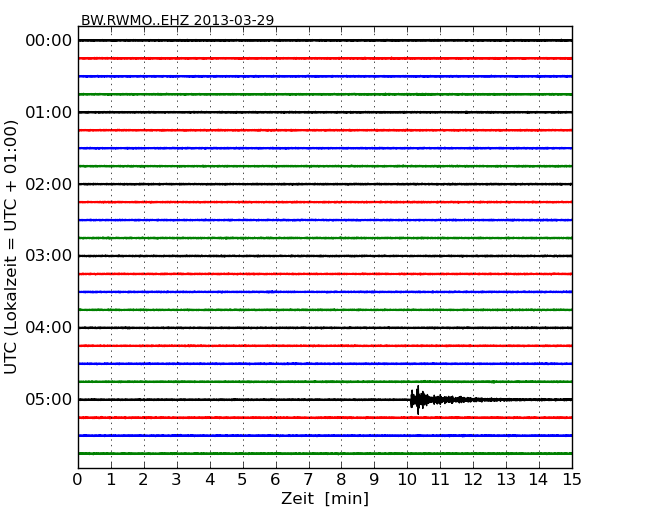Click the 03:00 time label

click(x=49, y=256)
